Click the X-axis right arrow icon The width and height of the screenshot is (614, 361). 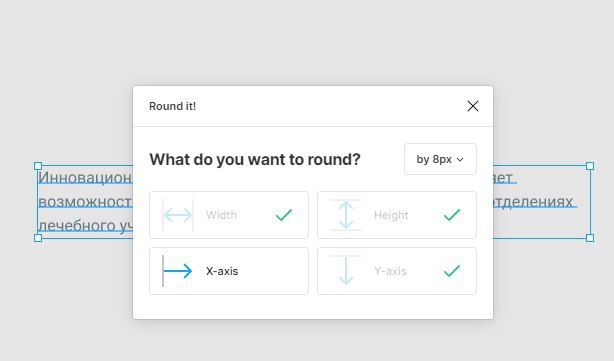pos(177,271)
